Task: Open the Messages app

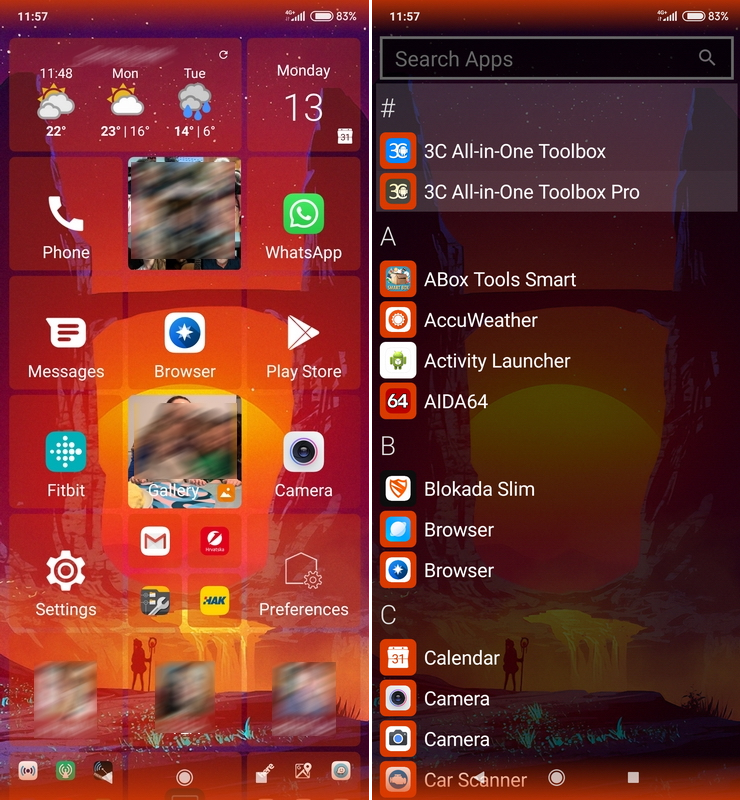Action: click(x=66, y=333)
